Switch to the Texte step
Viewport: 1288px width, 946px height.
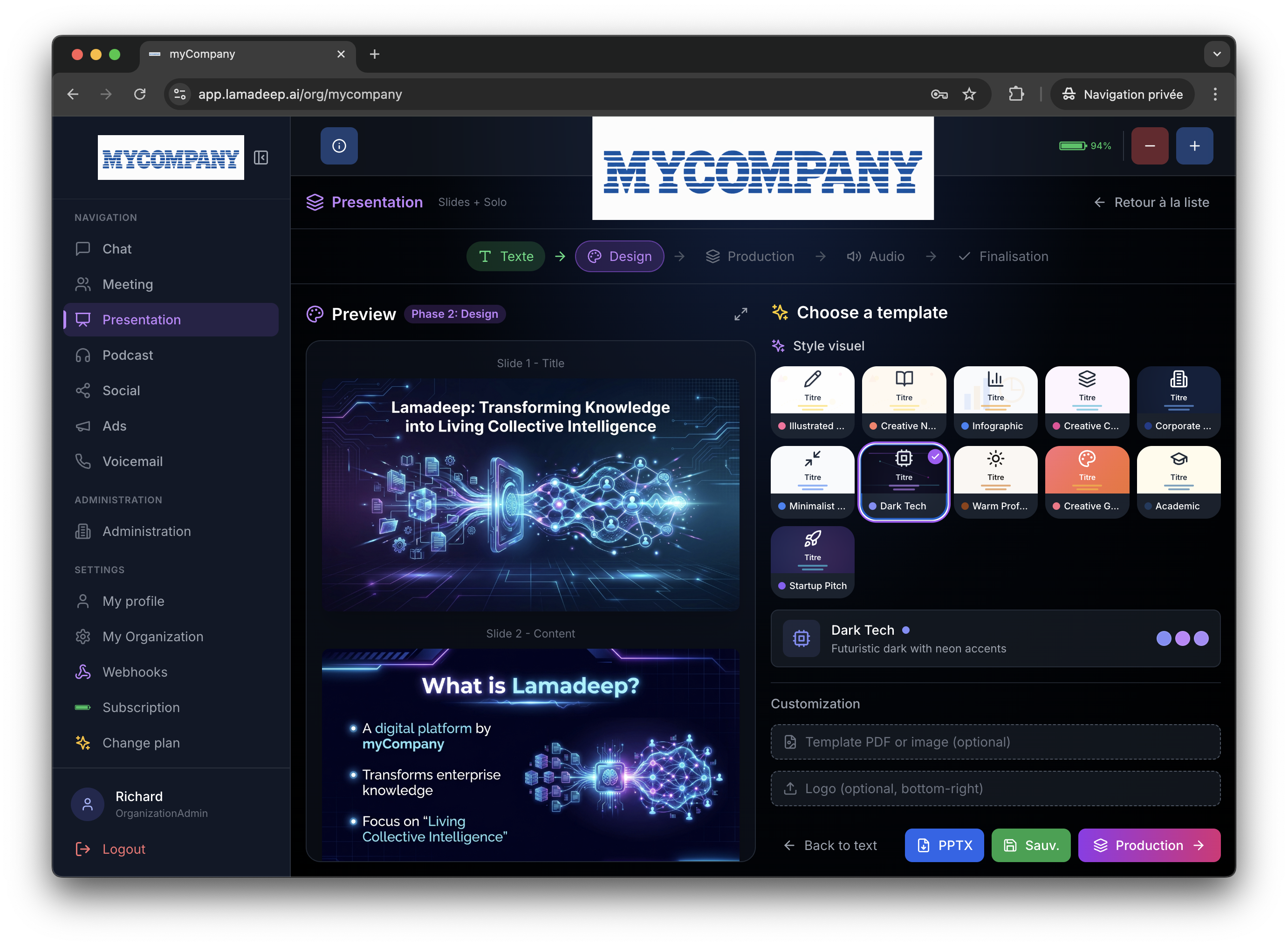point(506,256)
